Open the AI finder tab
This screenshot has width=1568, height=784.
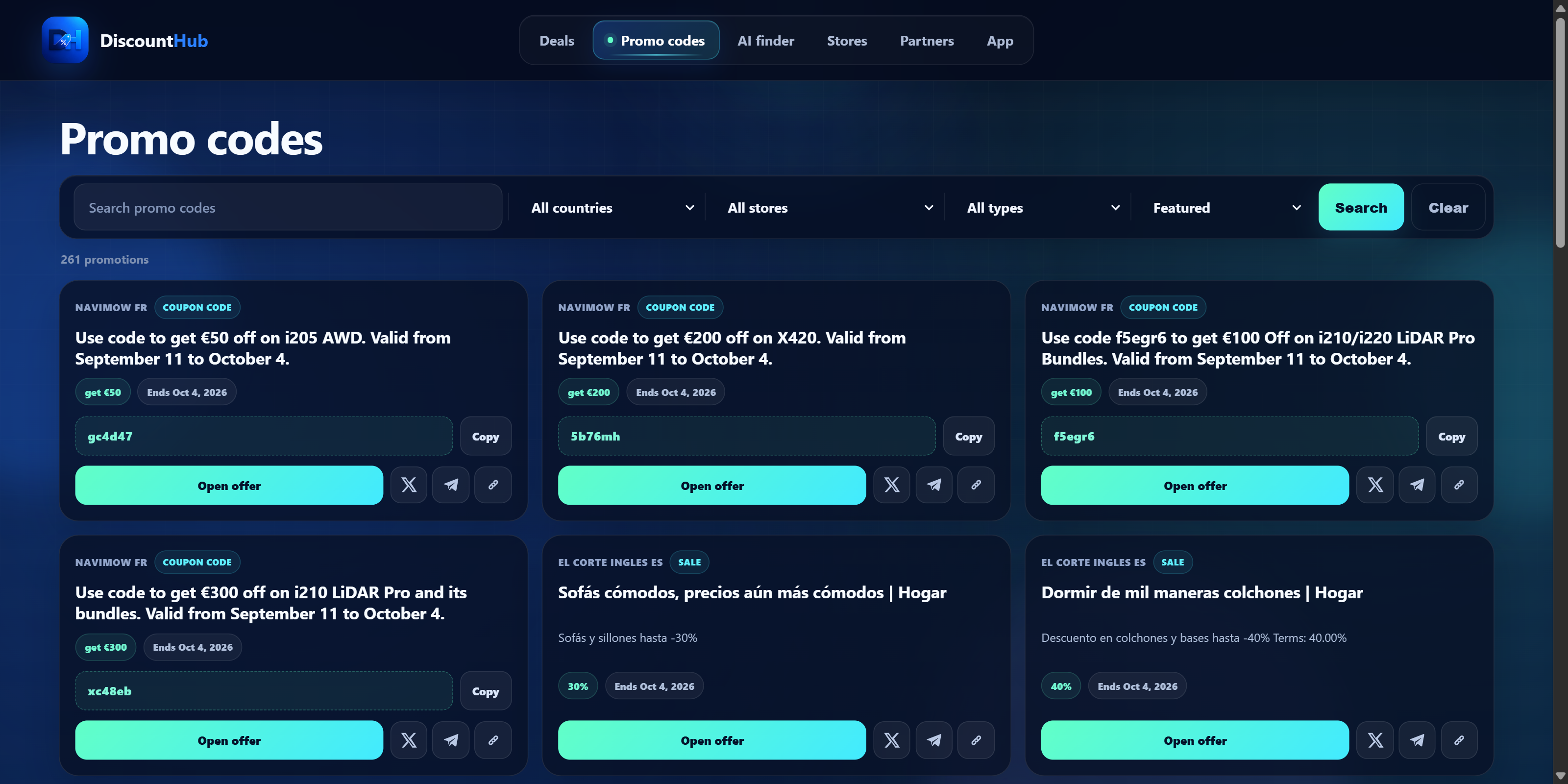[766, 41]
